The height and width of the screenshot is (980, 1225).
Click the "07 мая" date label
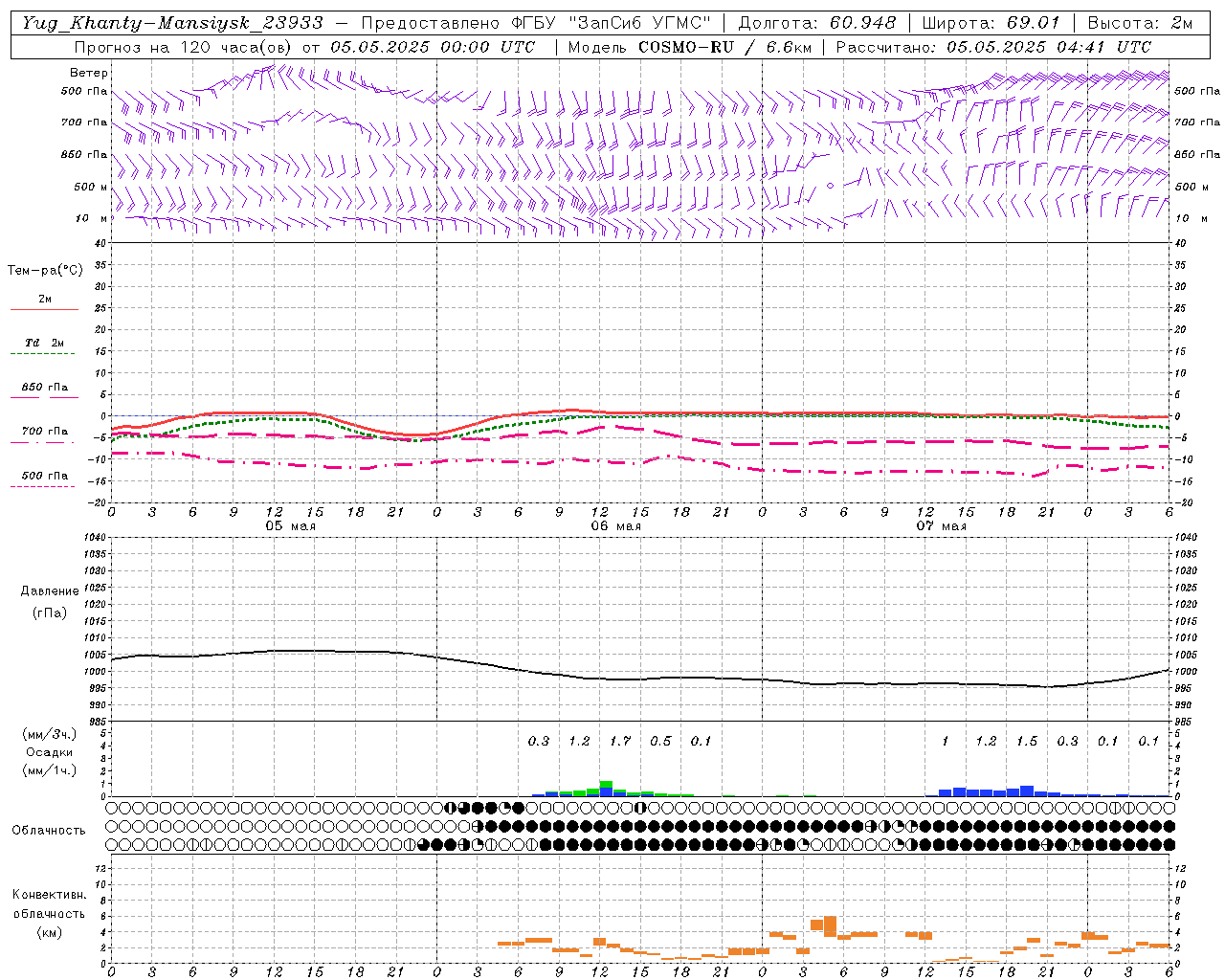pyautogui.click(x=941, y=526)
